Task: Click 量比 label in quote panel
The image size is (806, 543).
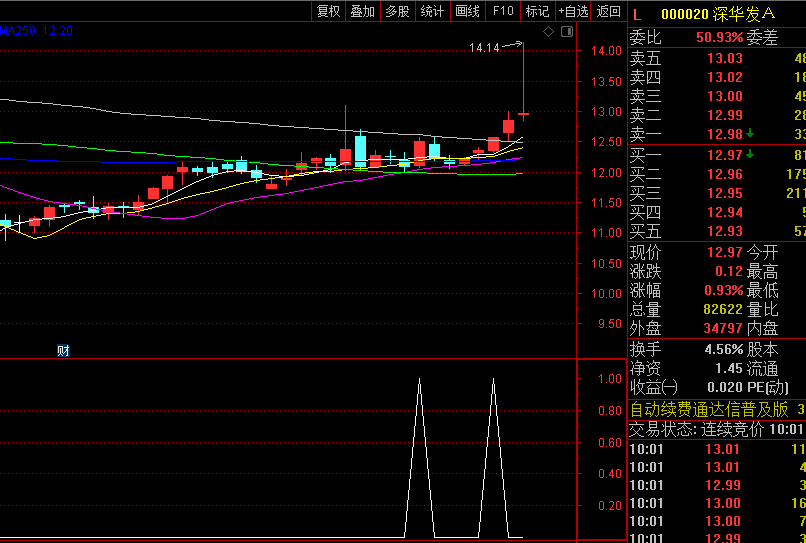Action: coord(762,310)
